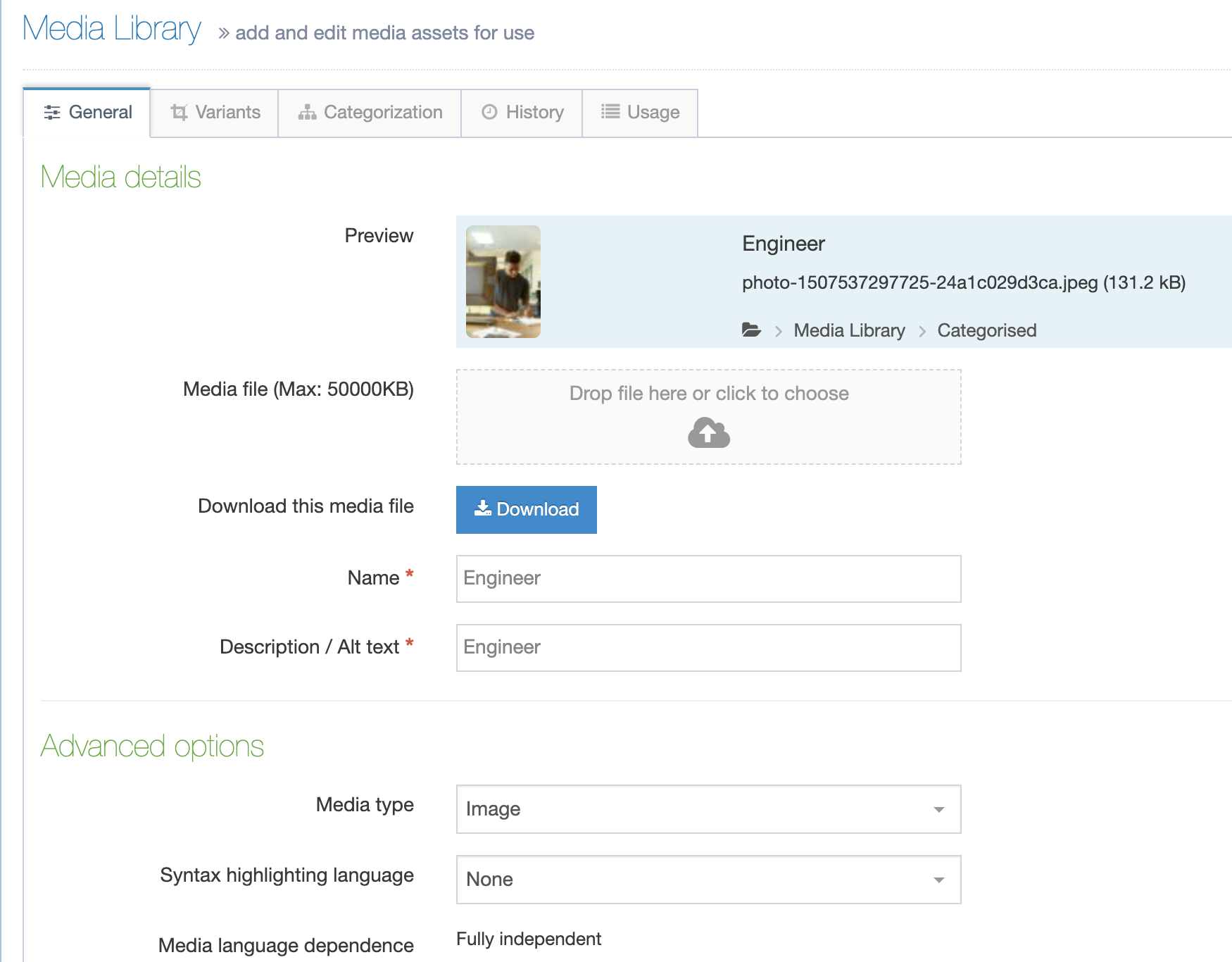Click the cloud upload icon
This screenshot has height=962, width=1232.
tap(708, 432)
